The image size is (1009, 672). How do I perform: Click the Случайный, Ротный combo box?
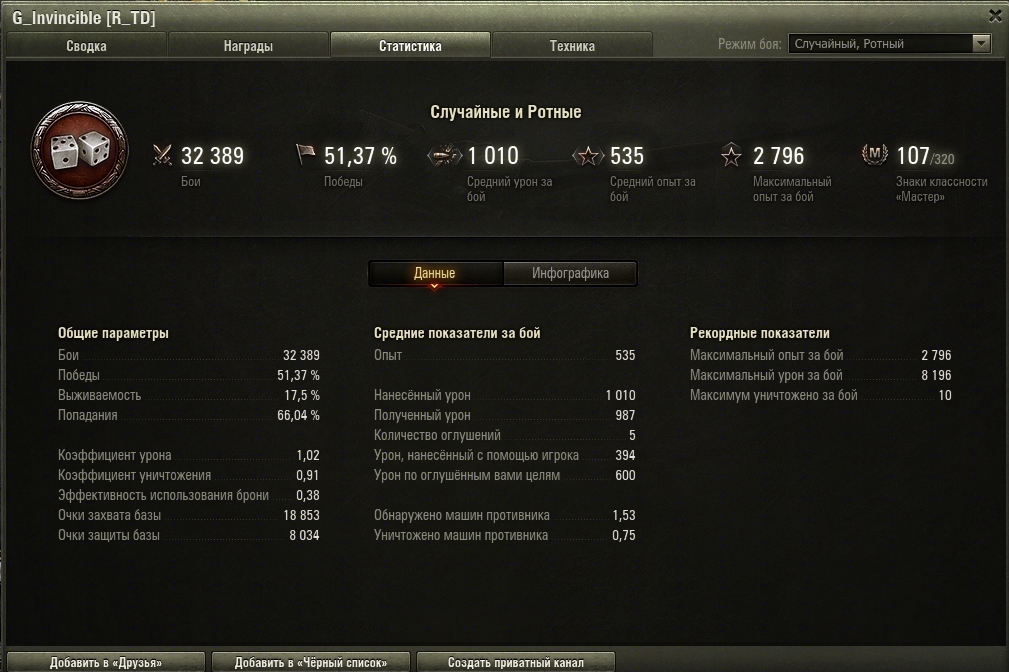click(889, 43)
